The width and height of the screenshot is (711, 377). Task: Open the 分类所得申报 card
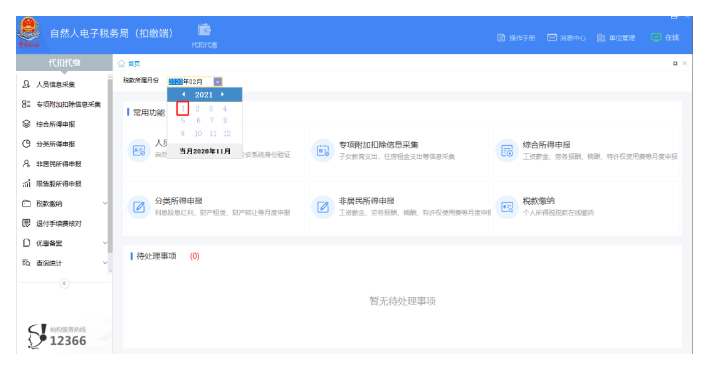[215, 207]
